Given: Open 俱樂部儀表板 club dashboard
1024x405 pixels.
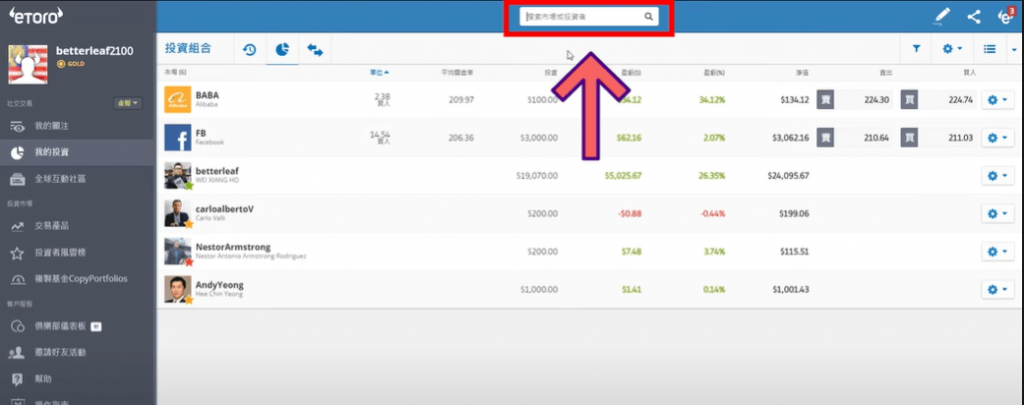Looking at the screenshot, I should coord(78,326).
